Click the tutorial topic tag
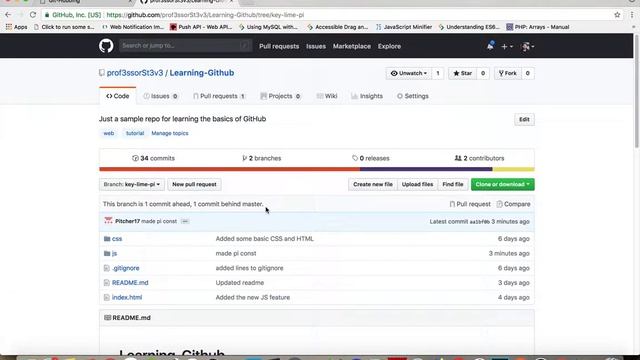640x360 pixels. (135, 133)
